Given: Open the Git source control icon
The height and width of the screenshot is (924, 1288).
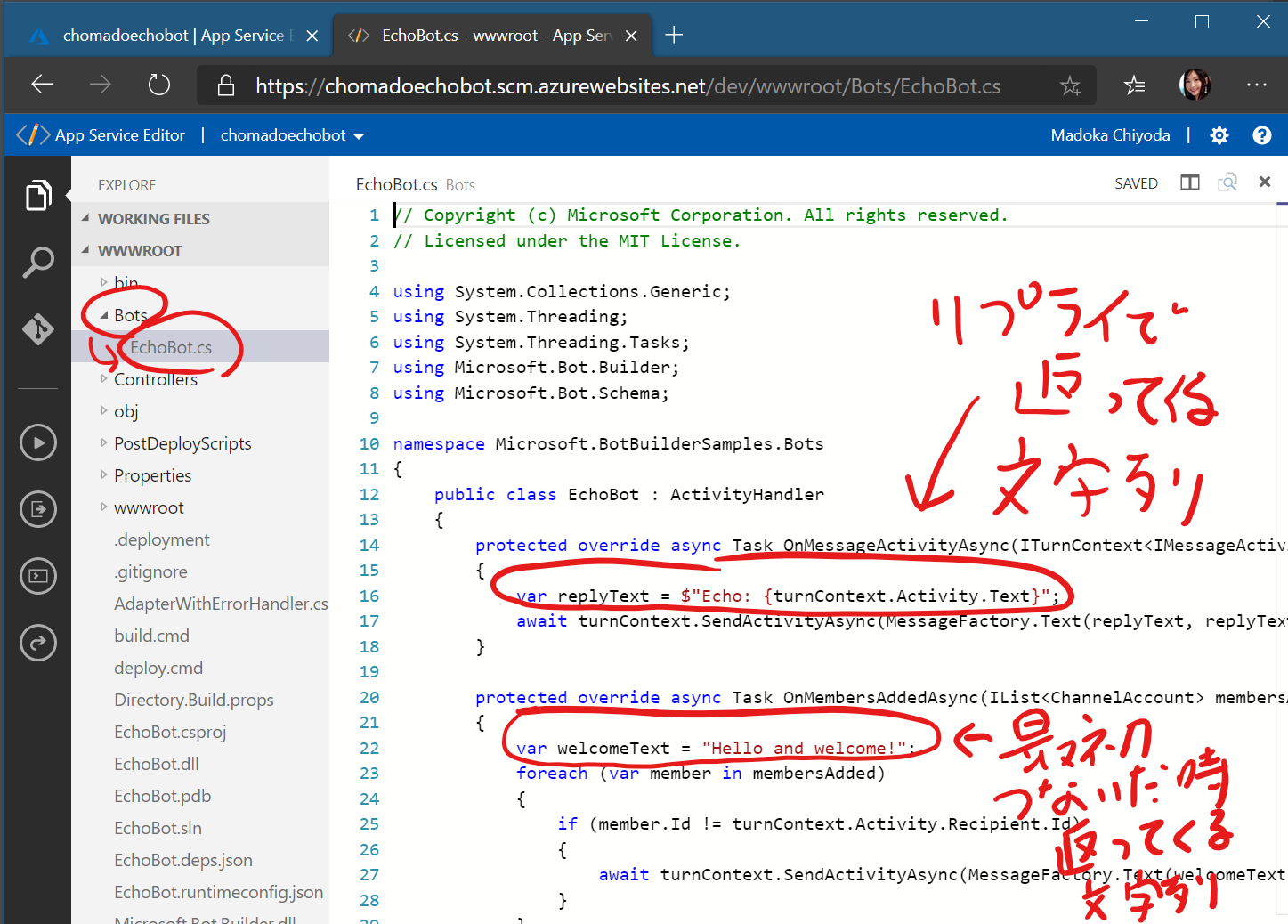Looking at the screenshot, I should [x=37, y=328].
